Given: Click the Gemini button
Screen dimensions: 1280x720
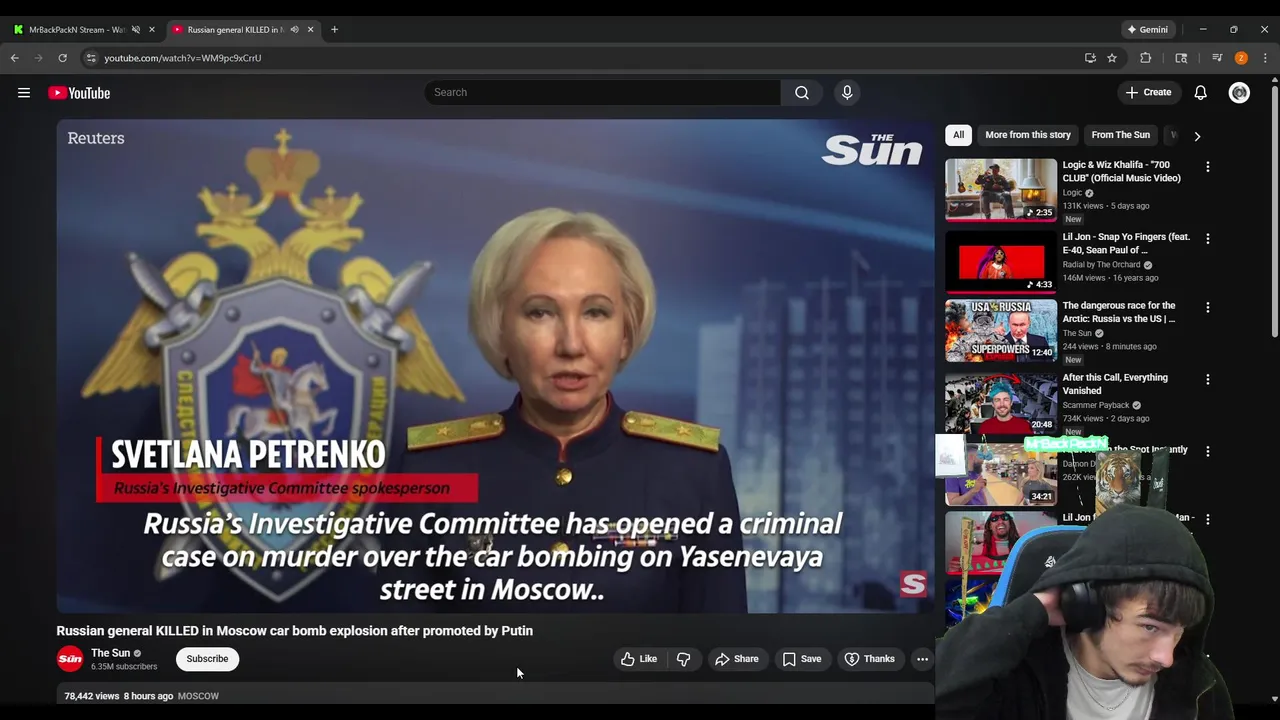Looking at the screenshot, I should 1147,29.
